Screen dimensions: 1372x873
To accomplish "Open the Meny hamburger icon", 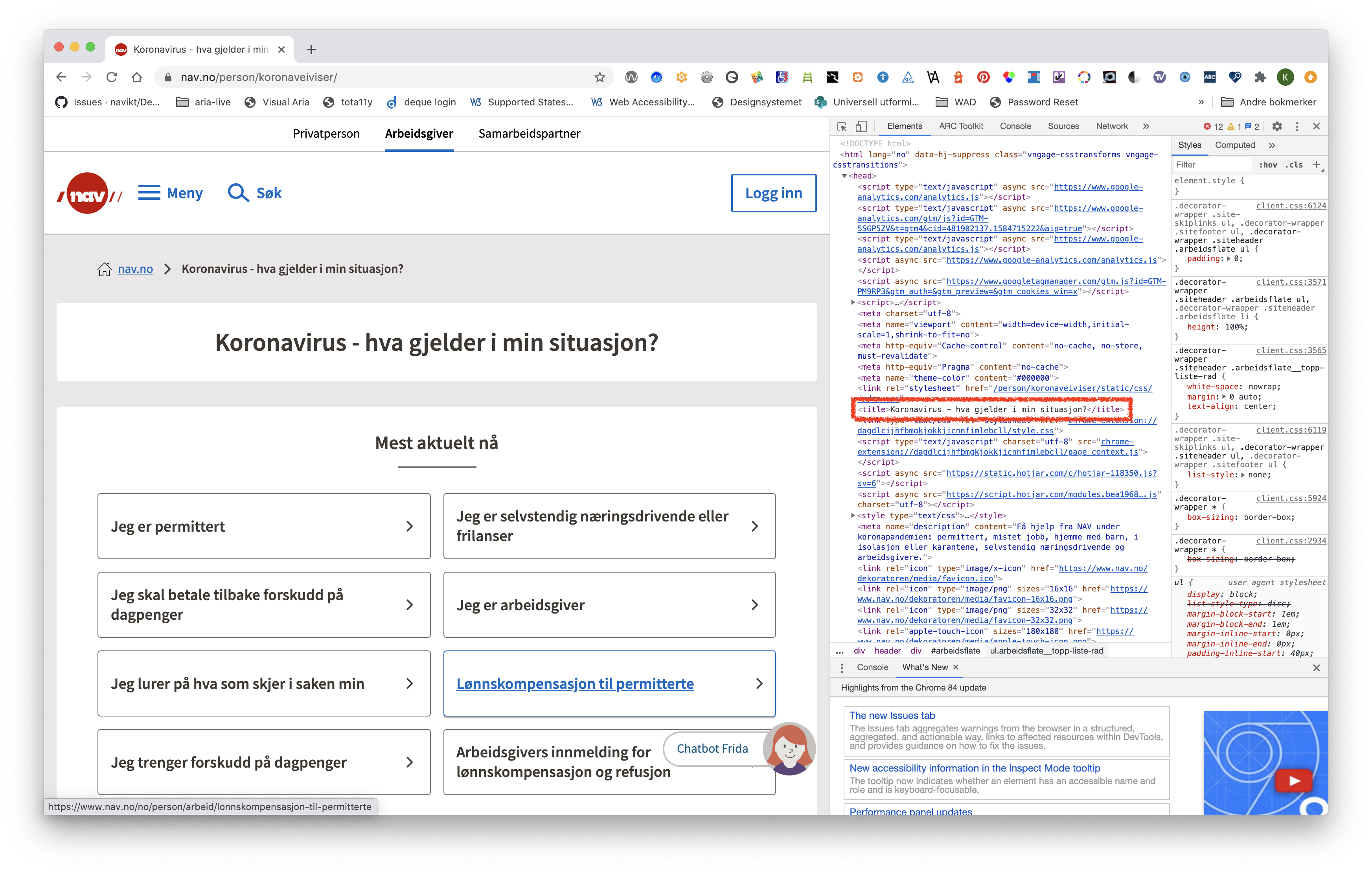I will click(149, 193).
